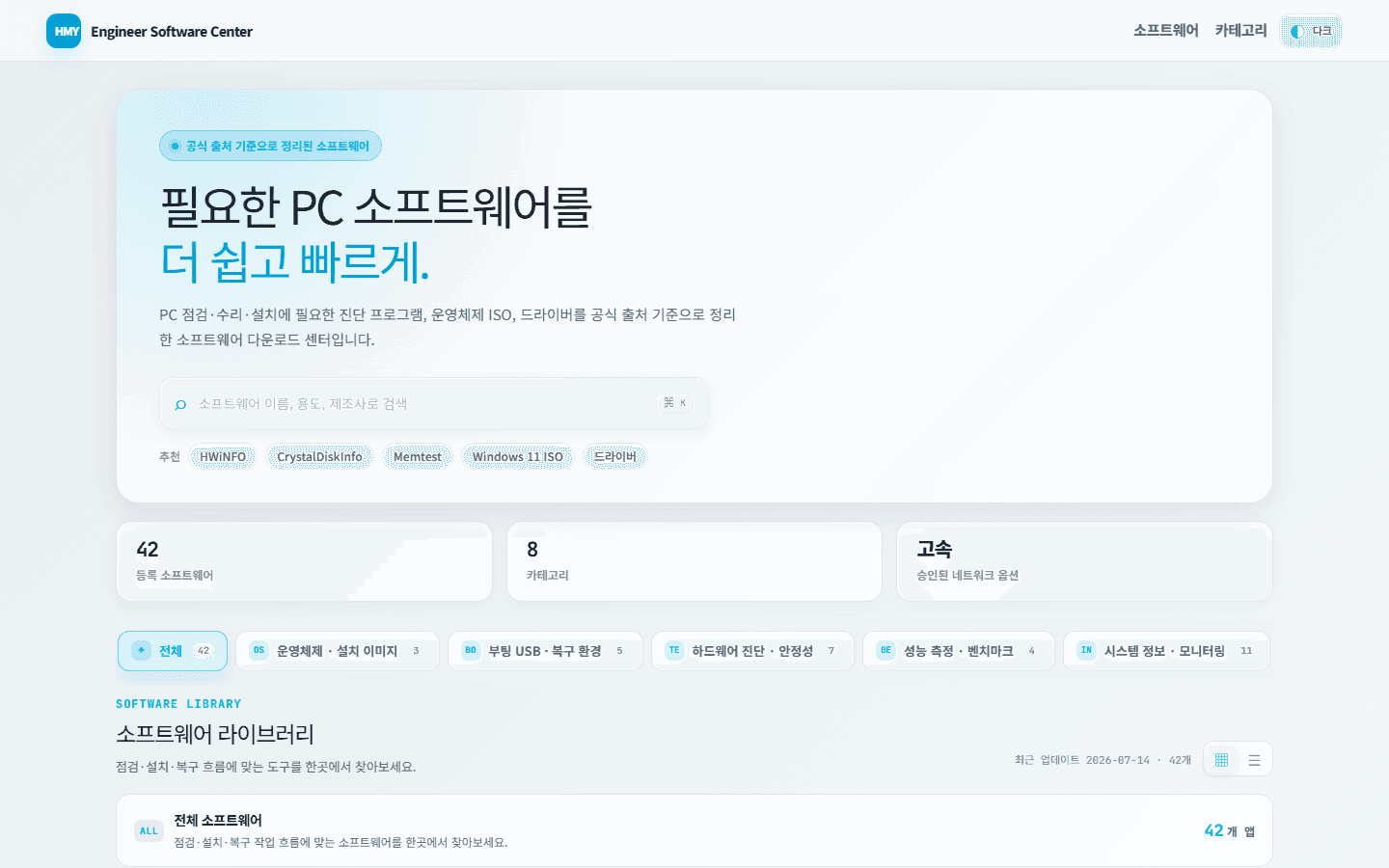
Task: Select 운영체제 · 설치 이미지 tab
Action: coord(338,651)
